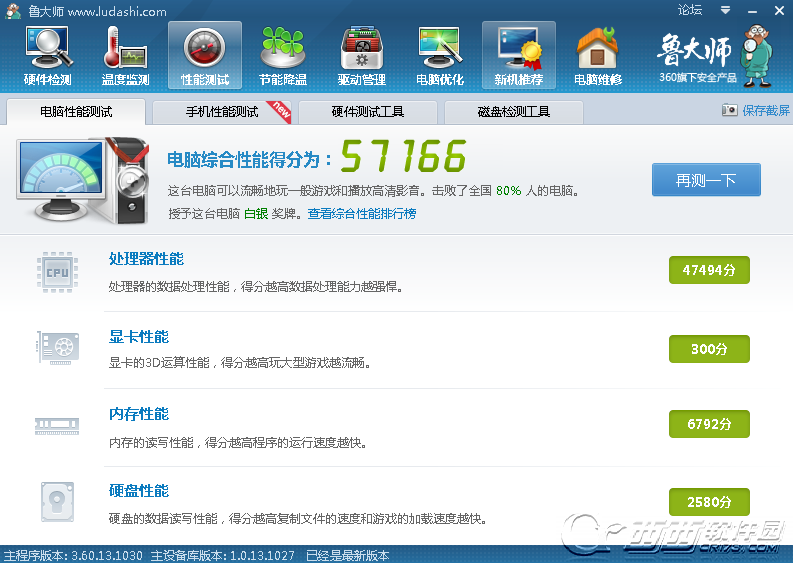793x563 pixels.
Task: Click the 6792分 memory score badge
Action: (x=709, y=424)
